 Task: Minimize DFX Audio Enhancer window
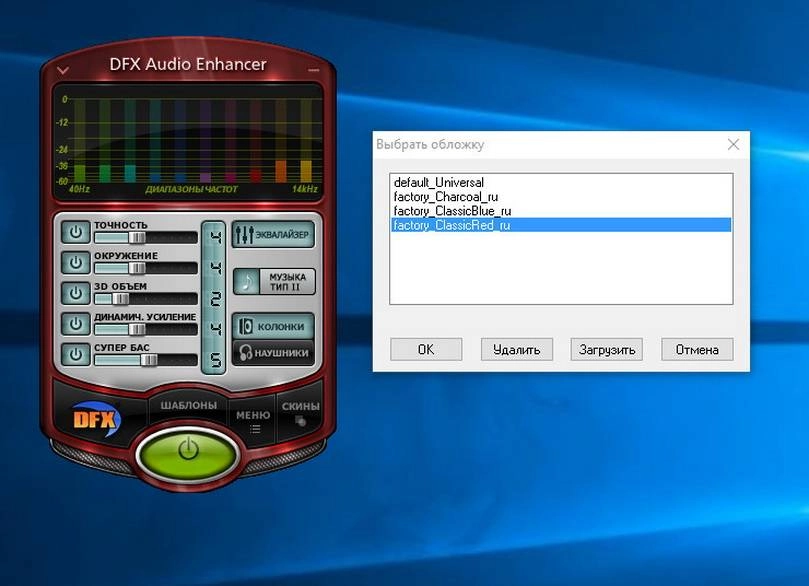[313, 70]
